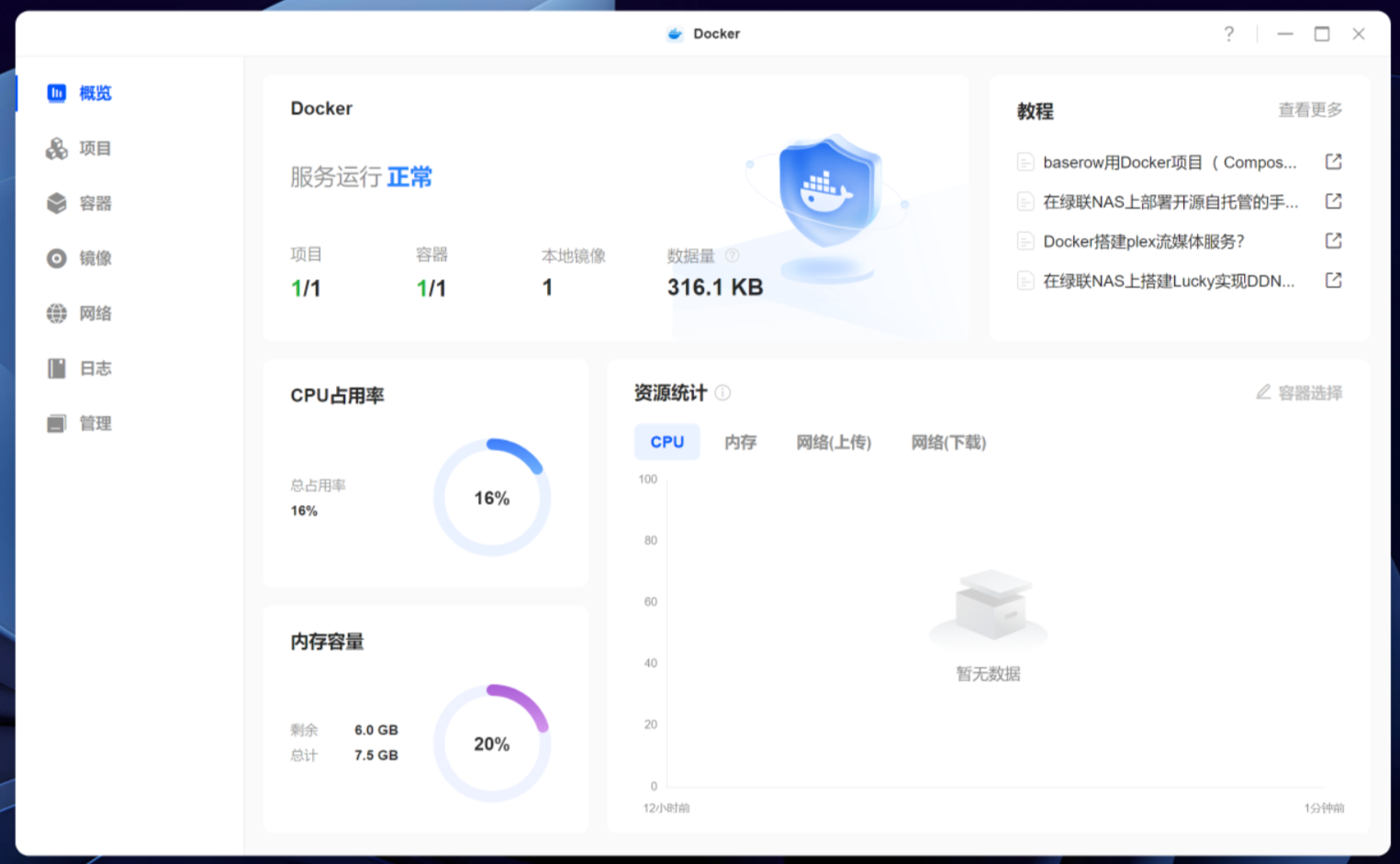Open 容器 in the sidebar menu

point(95,203)
